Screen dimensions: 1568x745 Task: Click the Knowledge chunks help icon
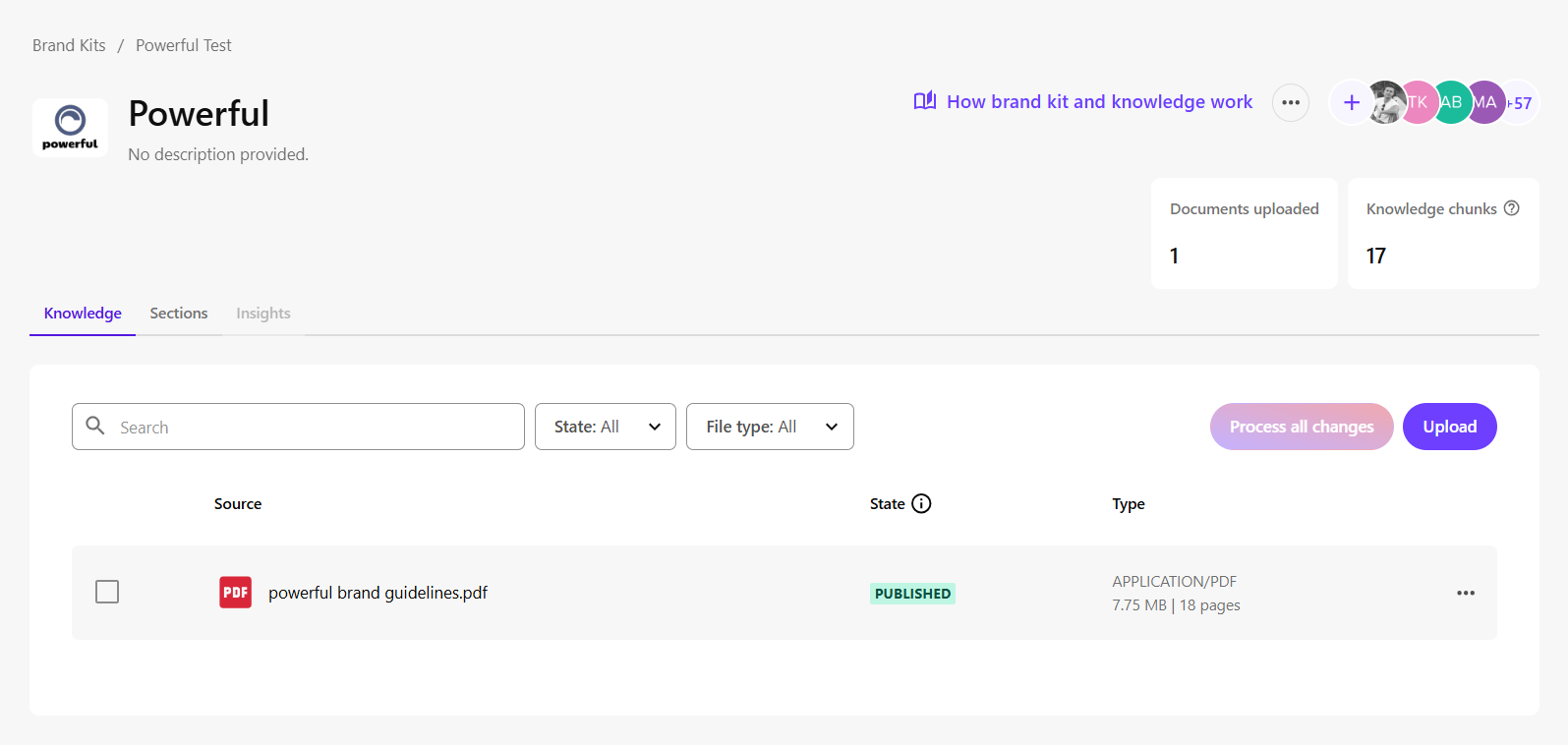[1512, 208]
